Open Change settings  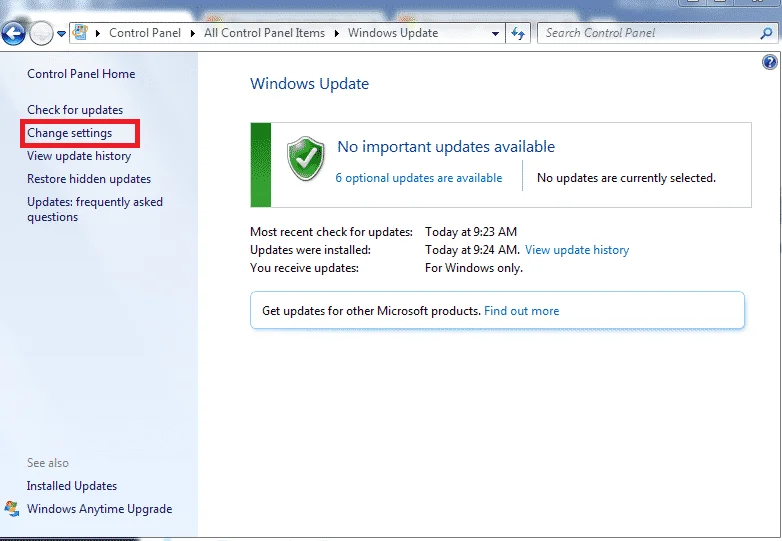click(69, 133)
